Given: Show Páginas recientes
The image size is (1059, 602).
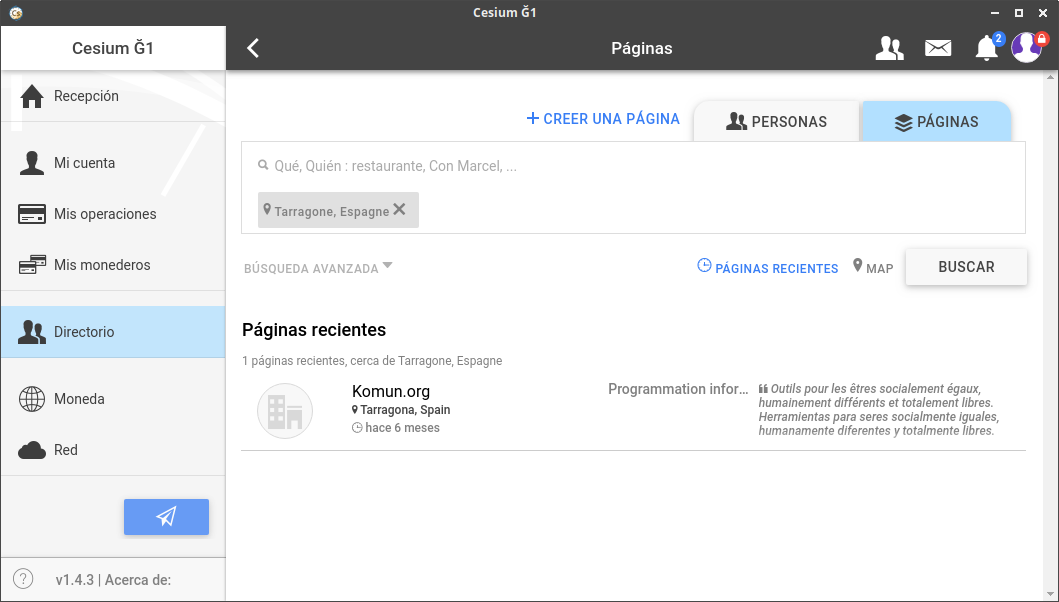Looking at the screenshot, I should (x=768, y=268).
